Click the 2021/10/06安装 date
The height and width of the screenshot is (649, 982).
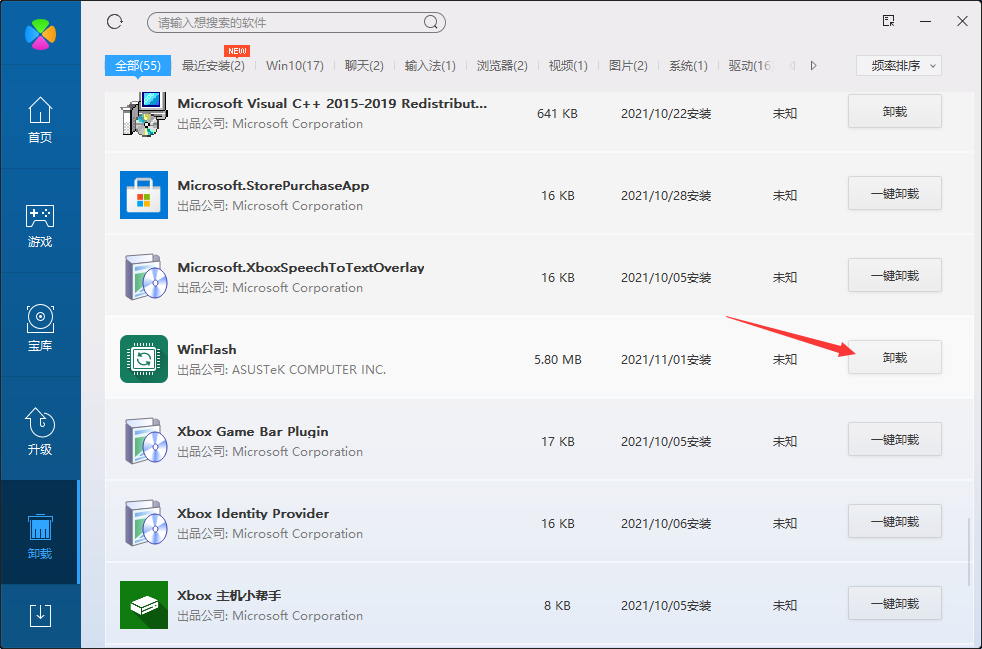[x=666, y=524]
